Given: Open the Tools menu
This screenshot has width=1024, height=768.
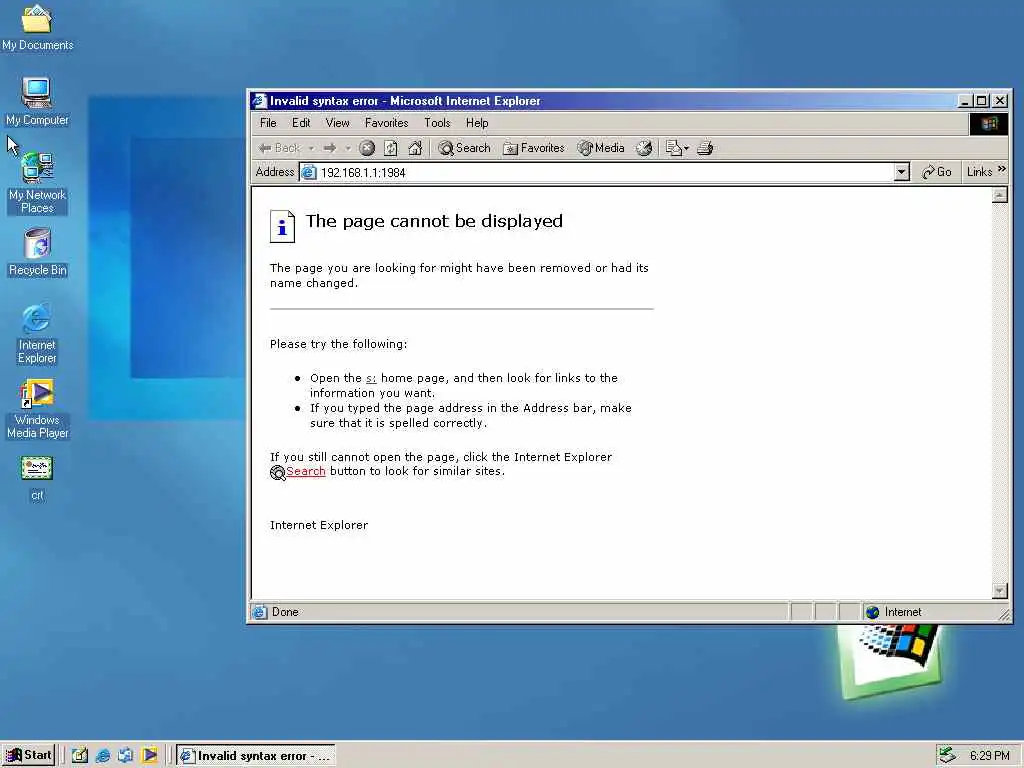Looking at the screenshot, I should 437,123.
